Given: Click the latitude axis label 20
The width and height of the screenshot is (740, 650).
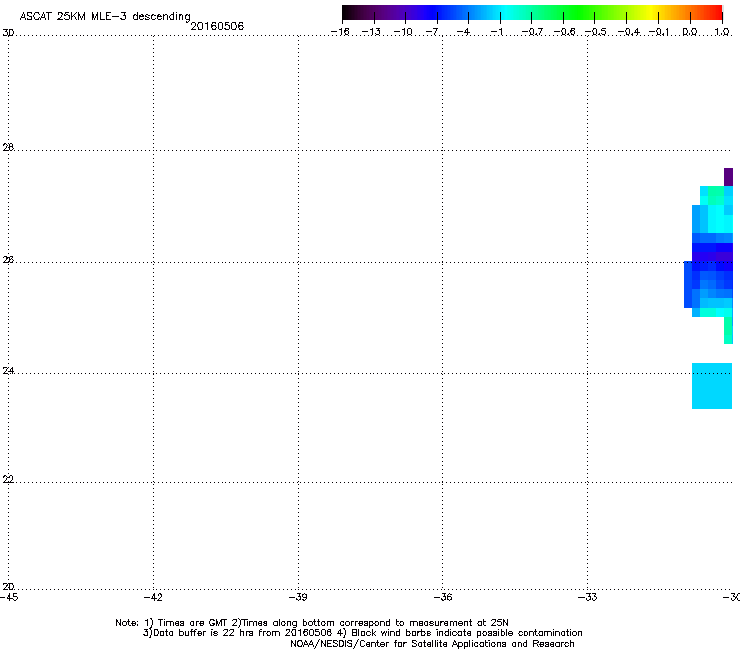Looking at the screenshot, I should point(8,586).
